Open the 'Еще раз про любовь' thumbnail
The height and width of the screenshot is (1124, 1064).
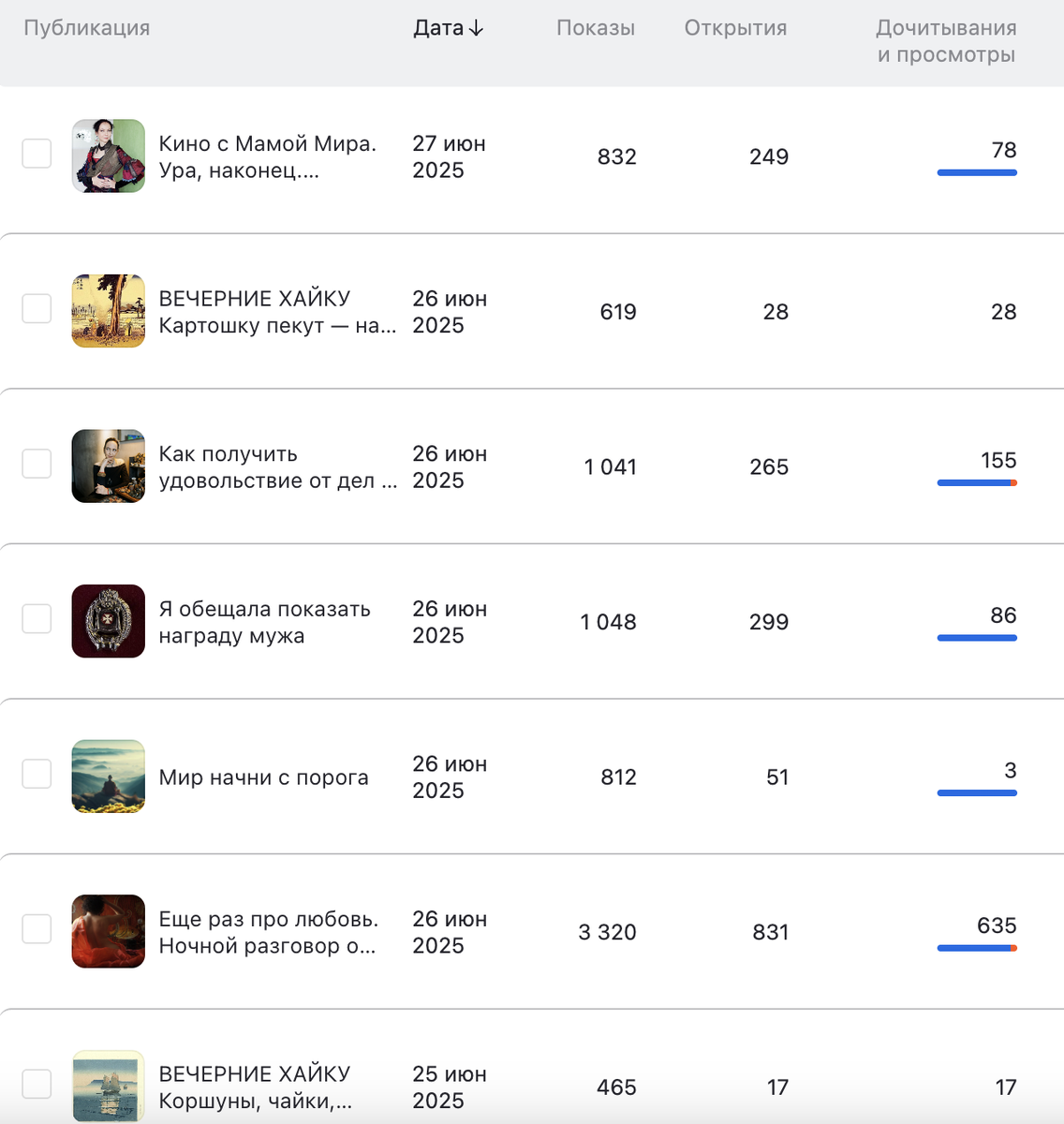109,931
